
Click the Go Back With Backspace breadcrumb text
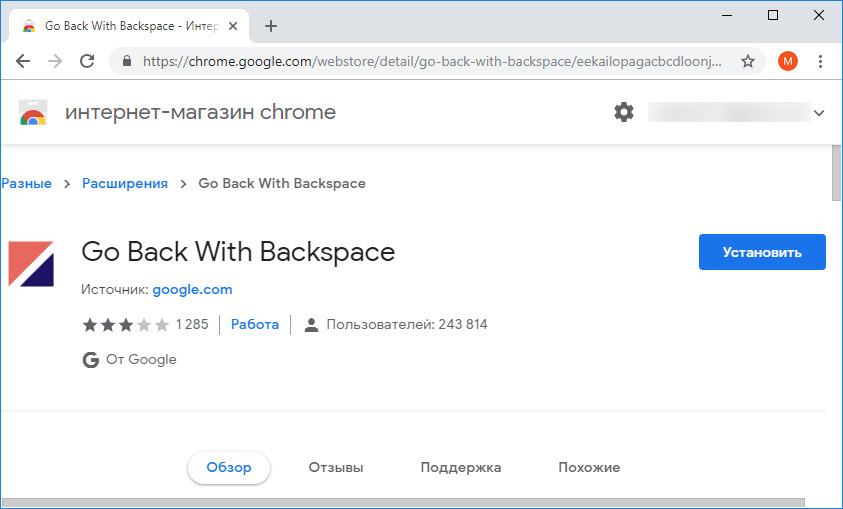tap(282, 183)
